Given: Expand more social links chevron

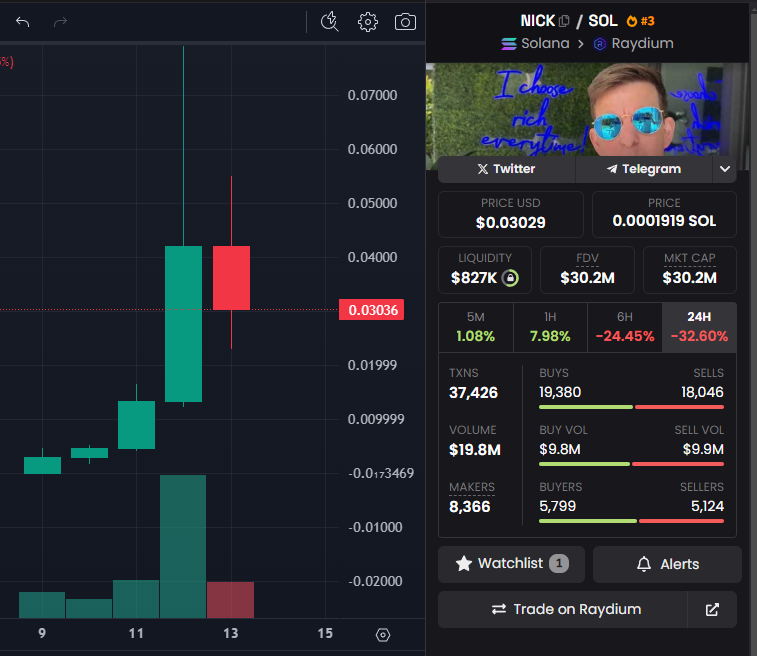Looking at the screenshot, I should (x=725, y=169).
